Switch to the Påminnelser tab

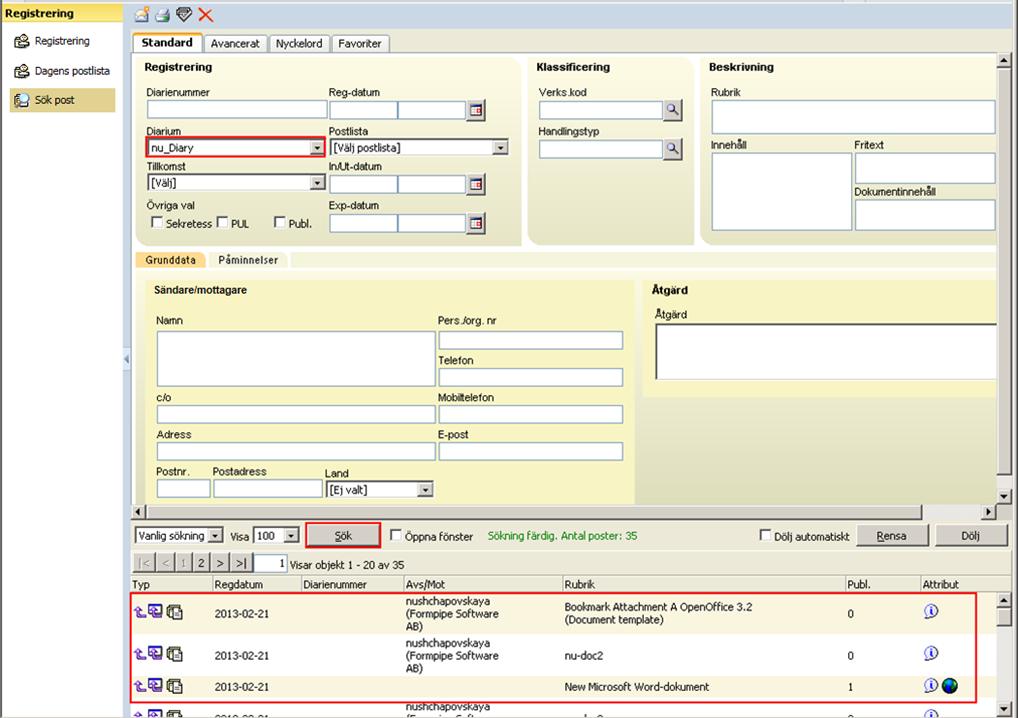(x=248, y=260)
